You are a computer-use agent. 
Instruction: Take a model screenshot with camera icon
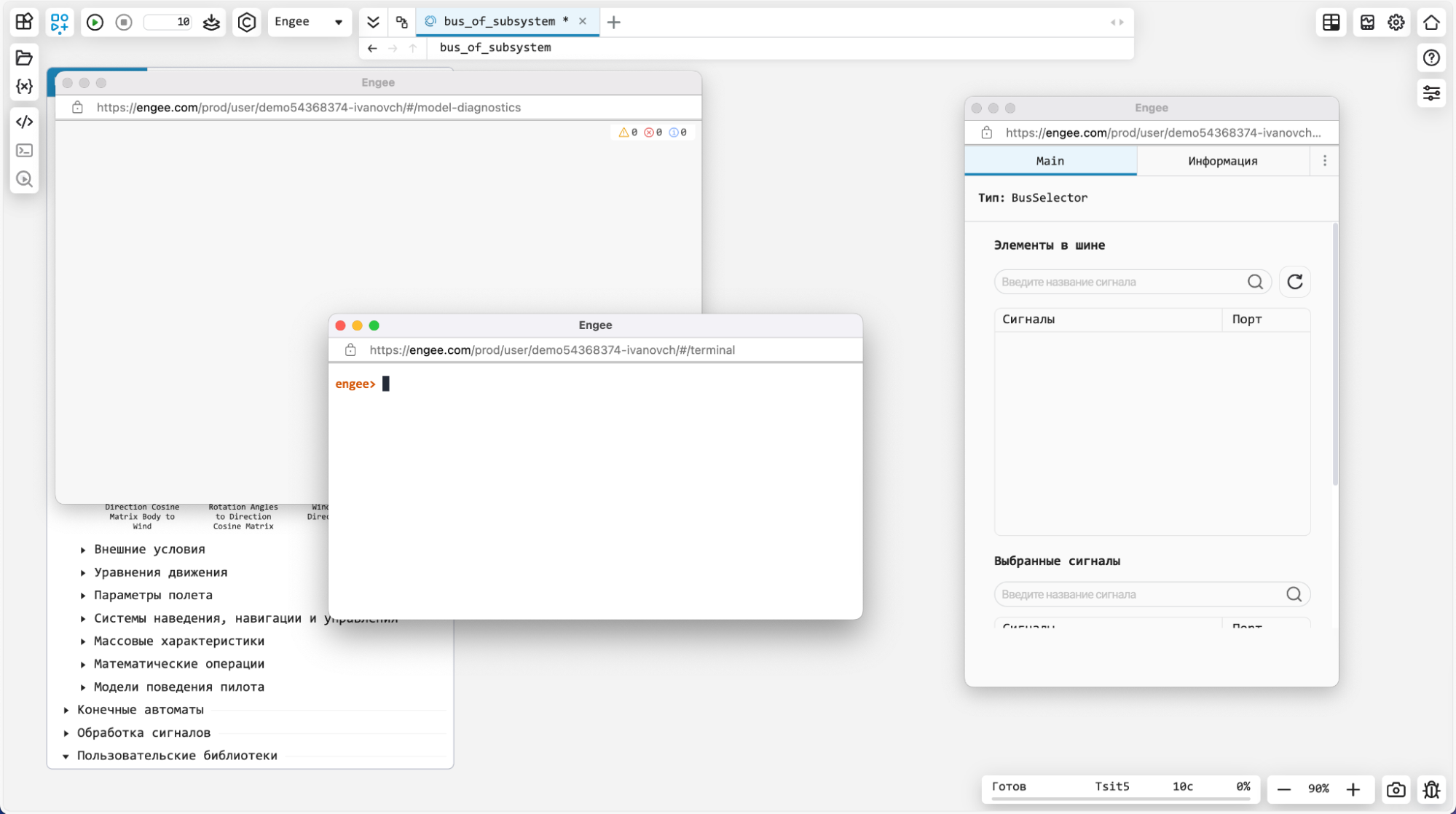tap(1396, 789)
